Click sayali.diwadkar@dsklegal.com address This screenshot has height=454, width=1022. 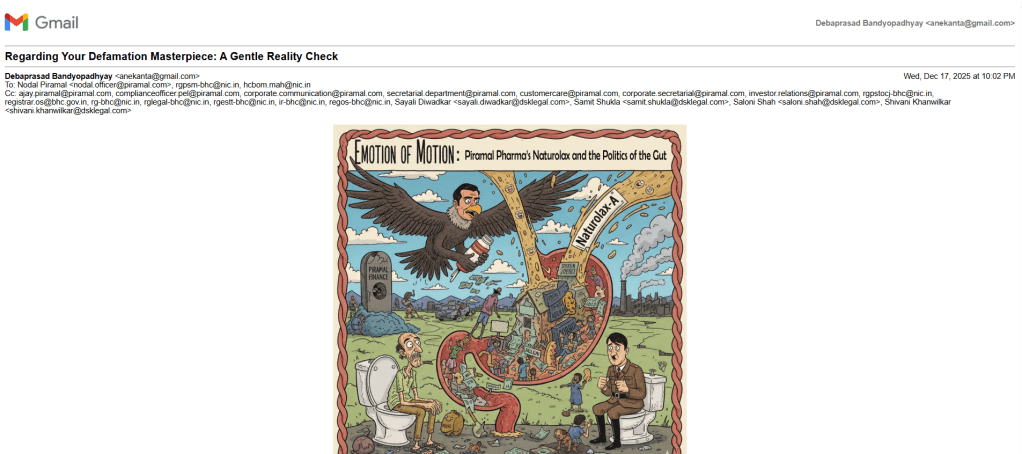point(512,102)
